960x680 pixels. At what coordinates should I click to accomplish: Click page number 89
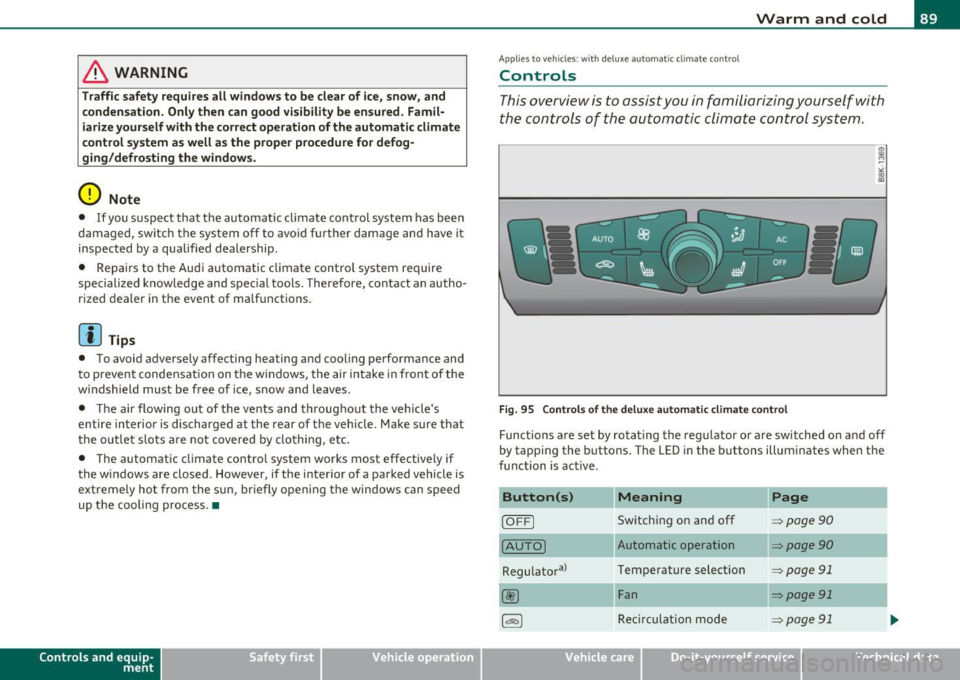tap(928, 18)
